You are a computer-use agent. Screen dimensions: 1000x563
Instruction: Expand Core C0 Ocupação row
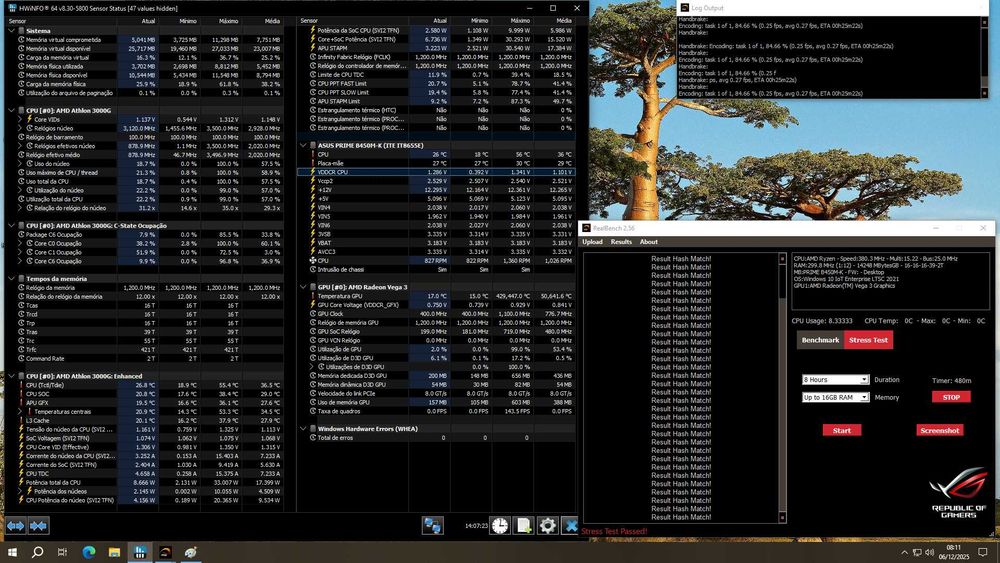click(20, 243)
